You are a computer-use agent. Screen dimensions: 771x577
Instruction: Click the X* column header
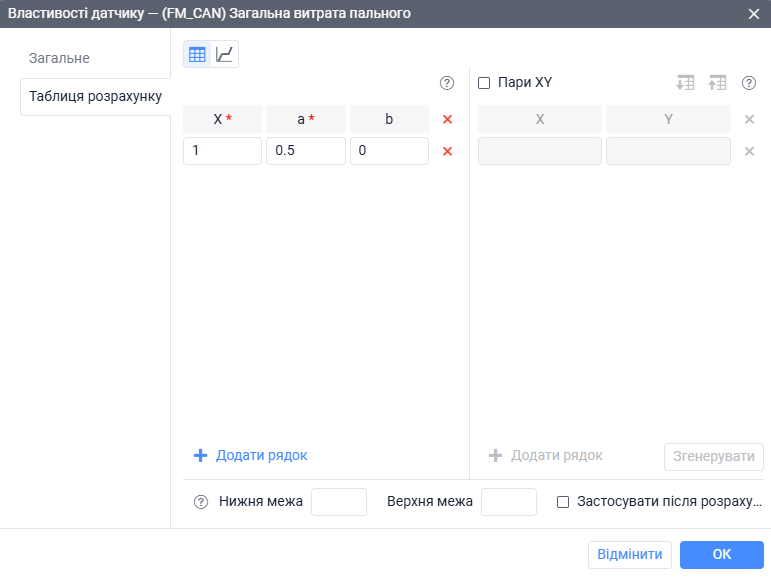click(222, 119)
